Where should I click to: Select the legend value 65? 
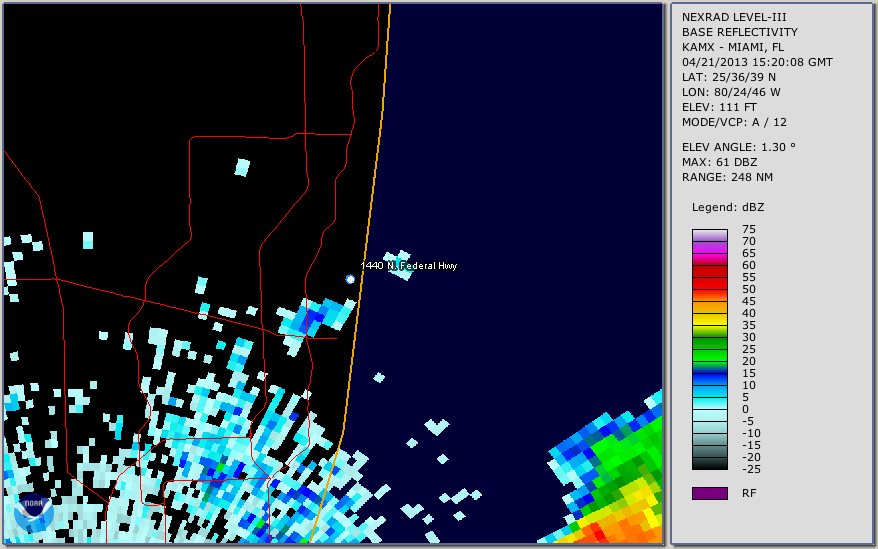click(x=749, y=253)
